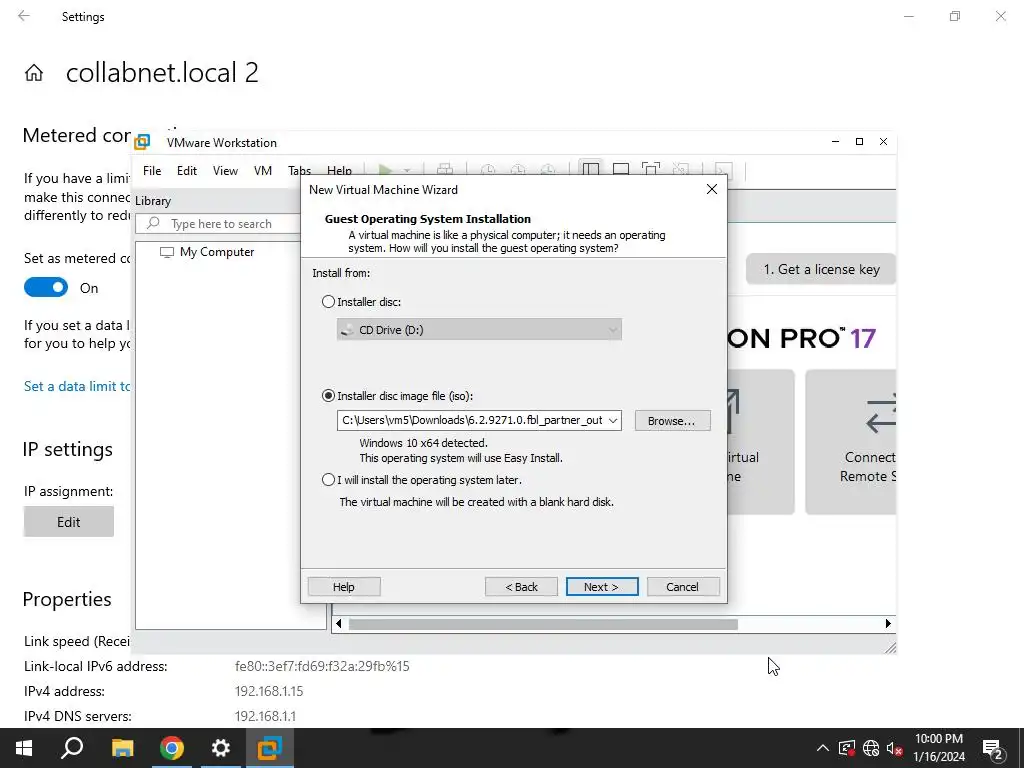Click the taskbar clock showing 10:00 PM

coord(938,748)
